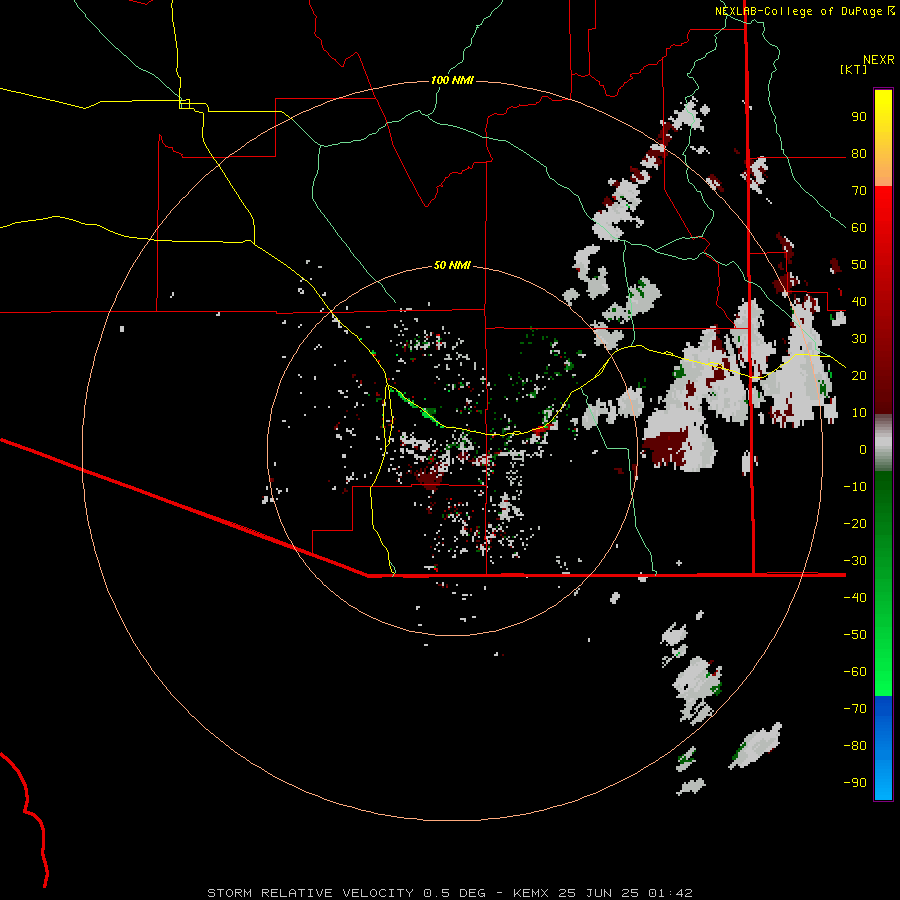This screenshot has height=900, width=900.
Task: Click the 80 value on the velocity scale
Action: click(859, 153)
